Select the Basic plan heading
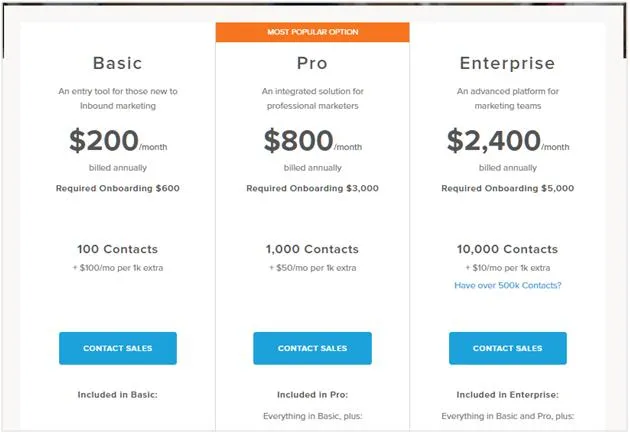The image size is (630, 433). pyautogui.click(x=118, y=63)
